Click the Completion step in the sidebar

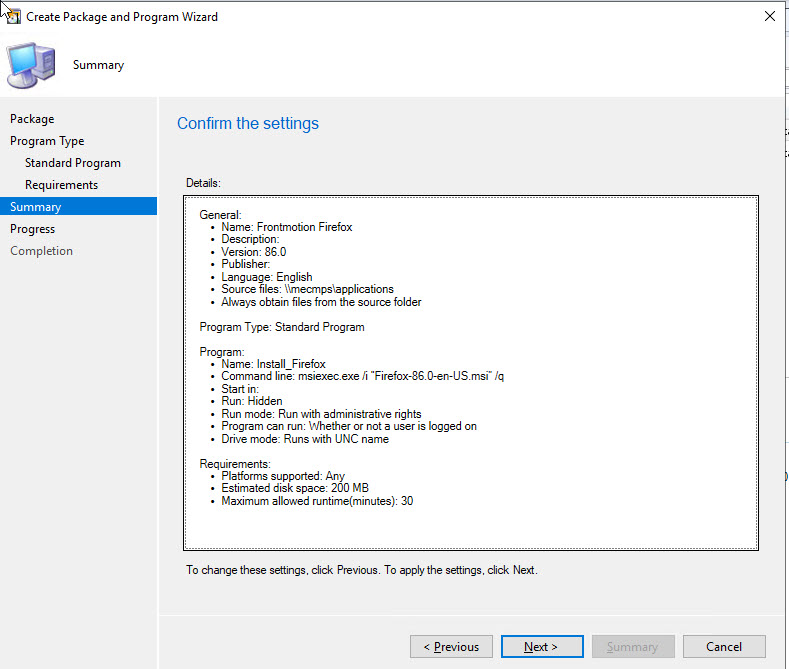click(x=41, y=251)
